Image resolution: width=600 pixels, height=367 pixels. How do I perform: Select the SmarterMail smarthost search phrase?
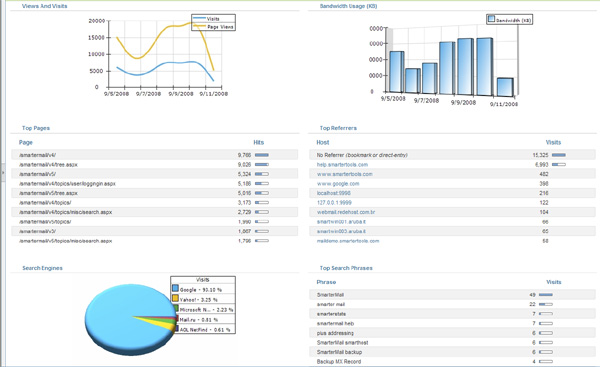tap(342, 343)
